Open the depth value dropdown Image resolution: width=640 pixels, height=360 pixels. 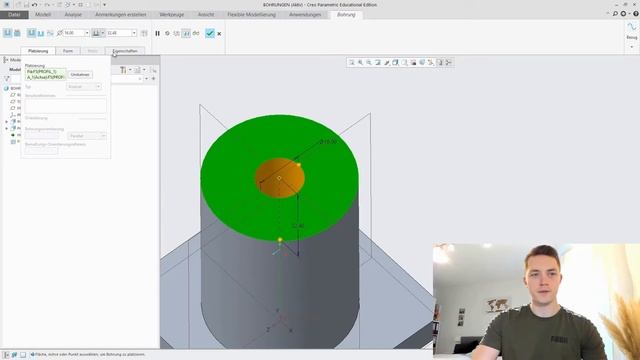pos(134,33)
